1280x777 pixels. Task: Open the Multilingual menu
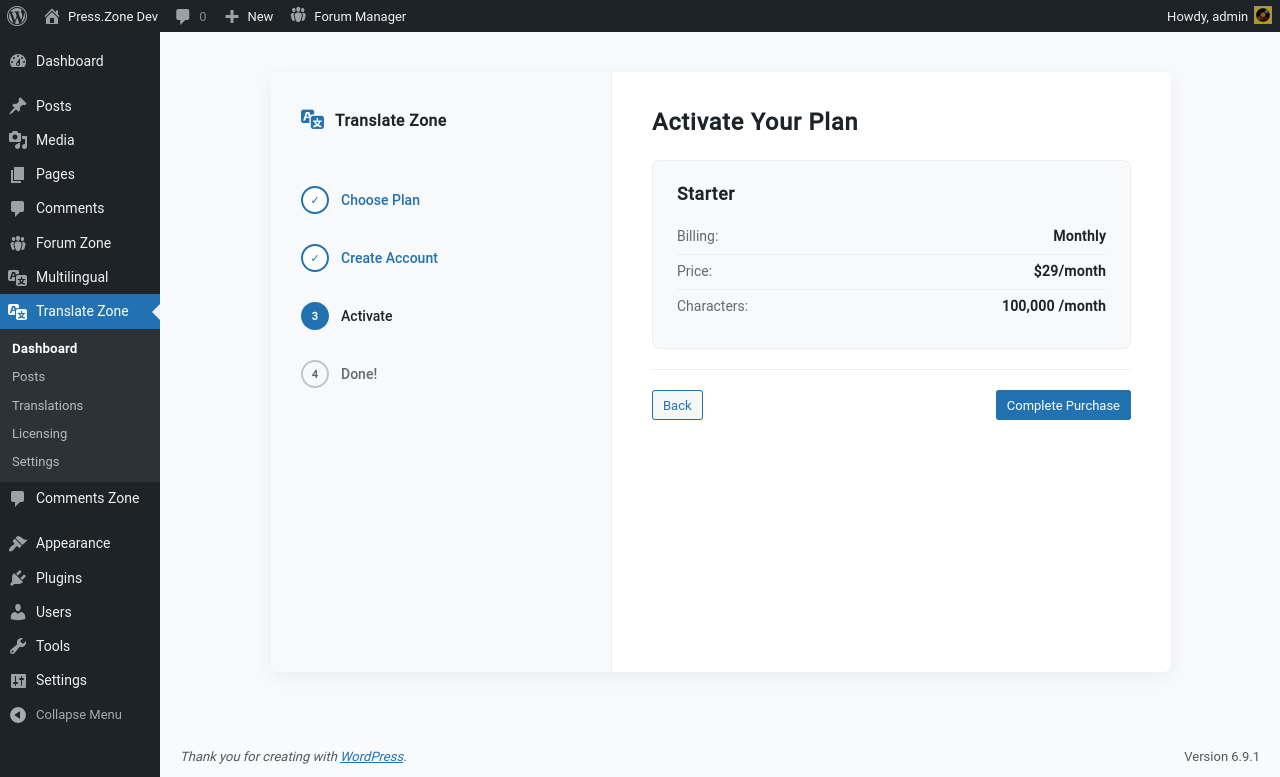tap(80, 277)
